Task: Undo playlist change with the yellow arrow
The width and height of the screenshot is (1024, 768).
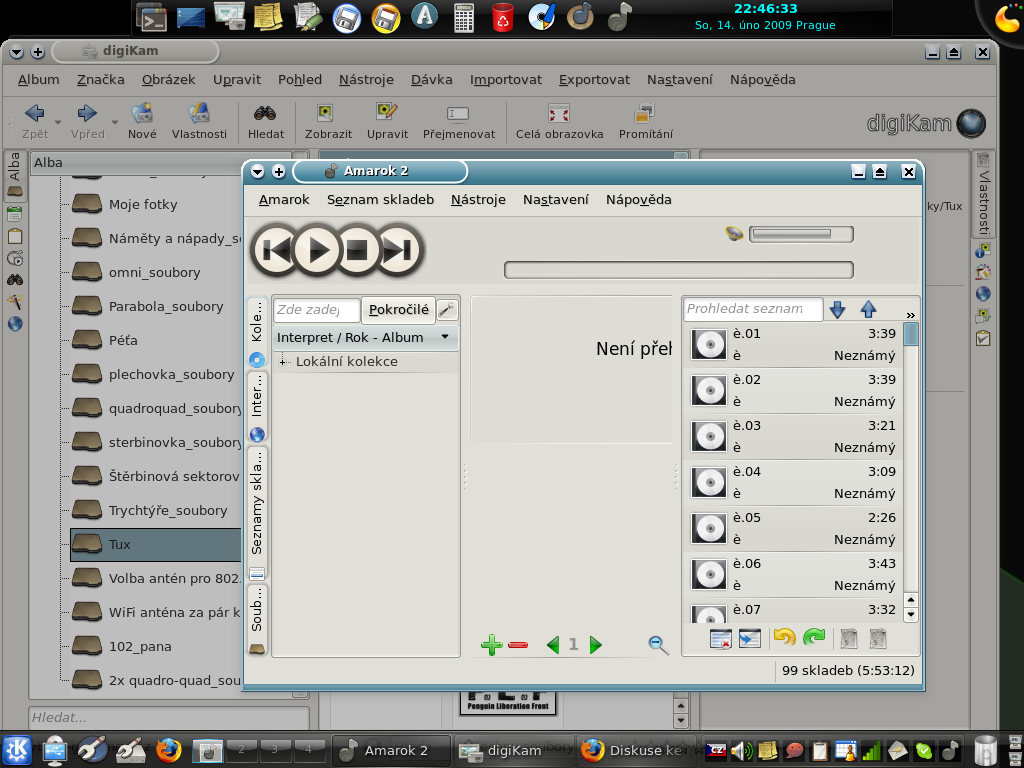Action: (784, 637)
